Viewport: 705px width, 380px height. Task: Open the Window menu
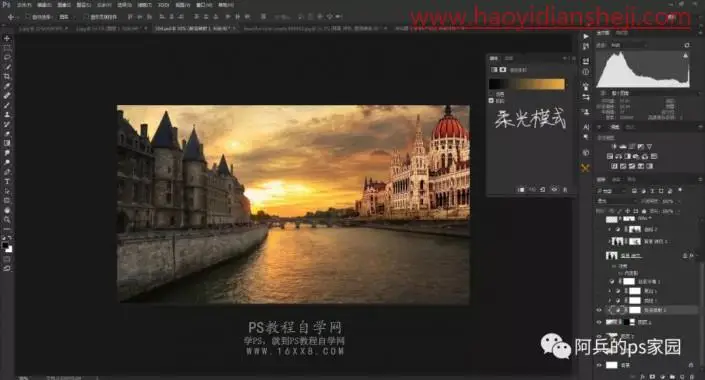[x=204, y=5]
